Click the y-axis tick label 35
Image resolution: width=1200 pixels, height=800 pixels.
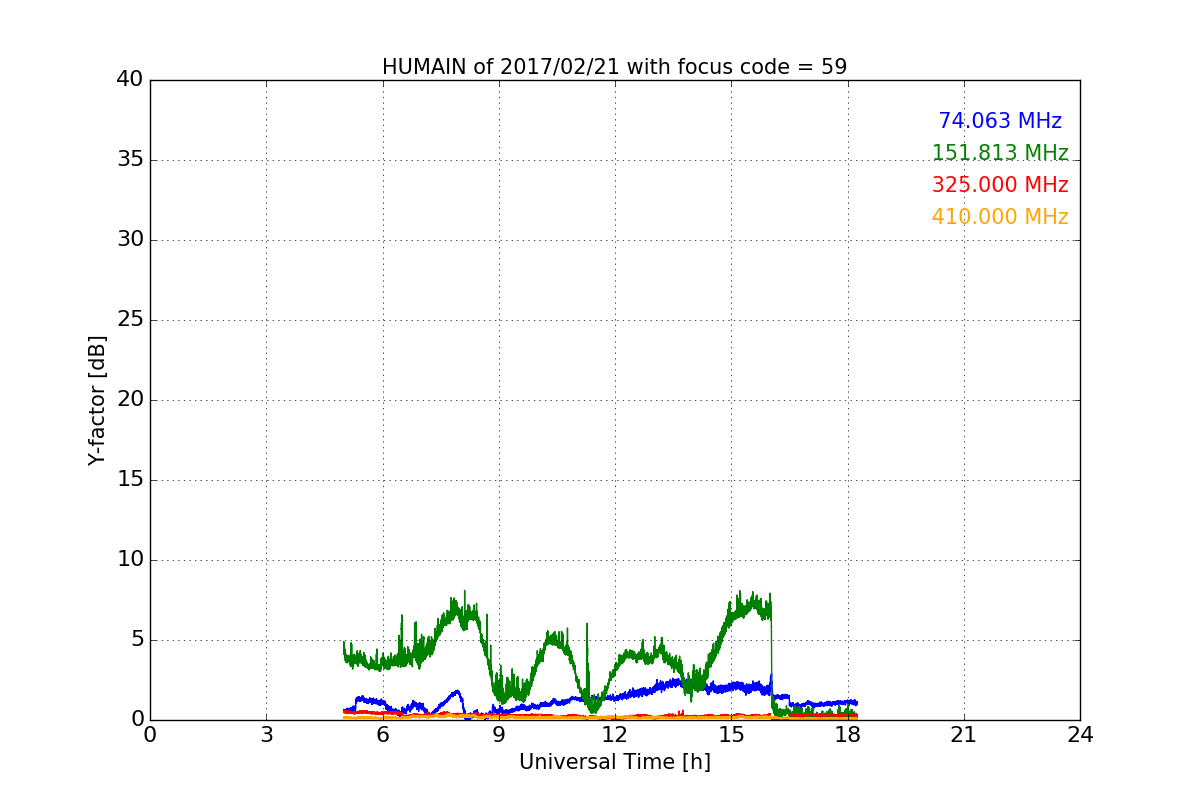tap(130, 160)
